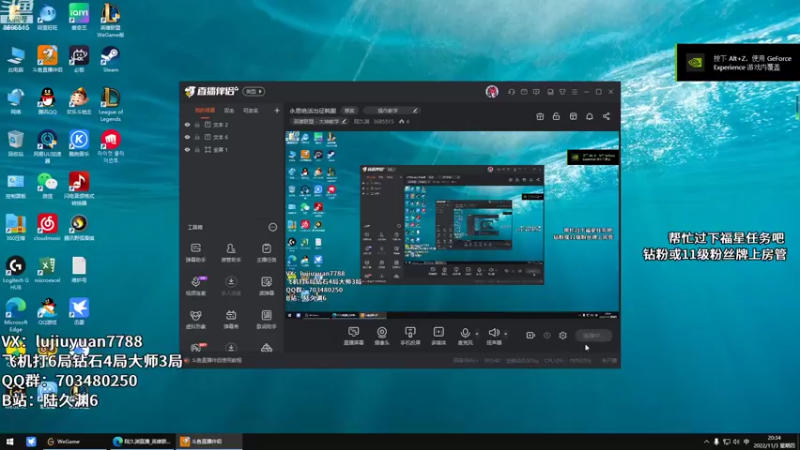
Task: Open Steam desktop shortcut
Action: click(110, 59)
